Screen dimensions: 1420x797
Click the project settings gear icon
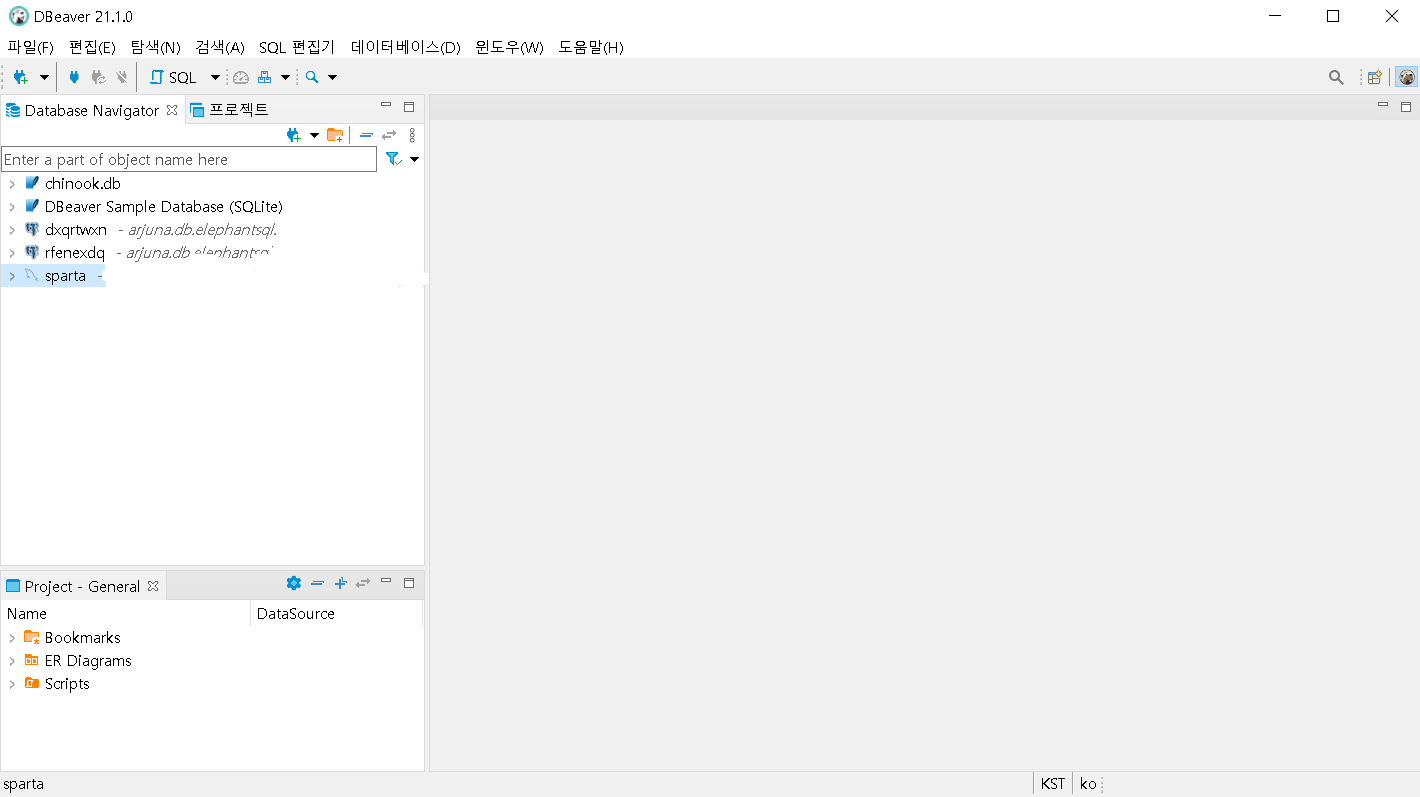293,583
